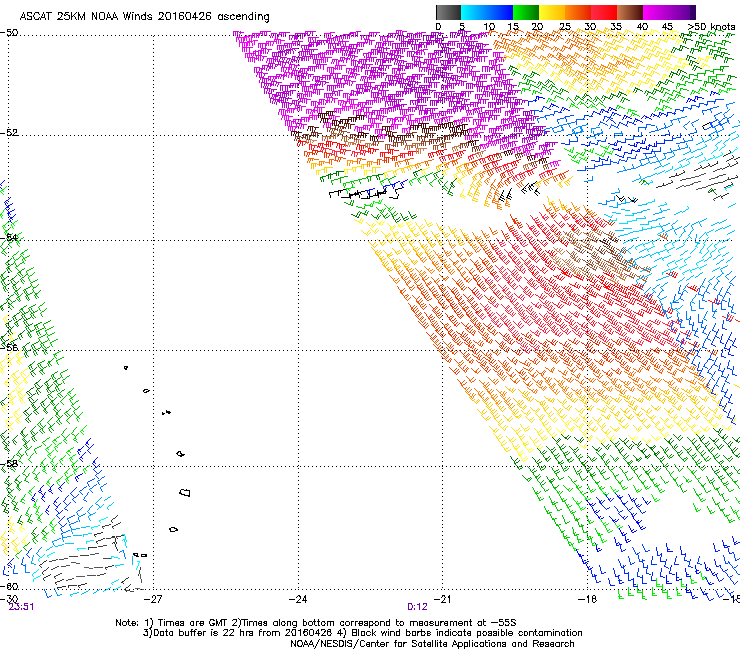Screen dimensions: 740x650
Task: Click the 0:12 swath time label
Action: (417, 607)
